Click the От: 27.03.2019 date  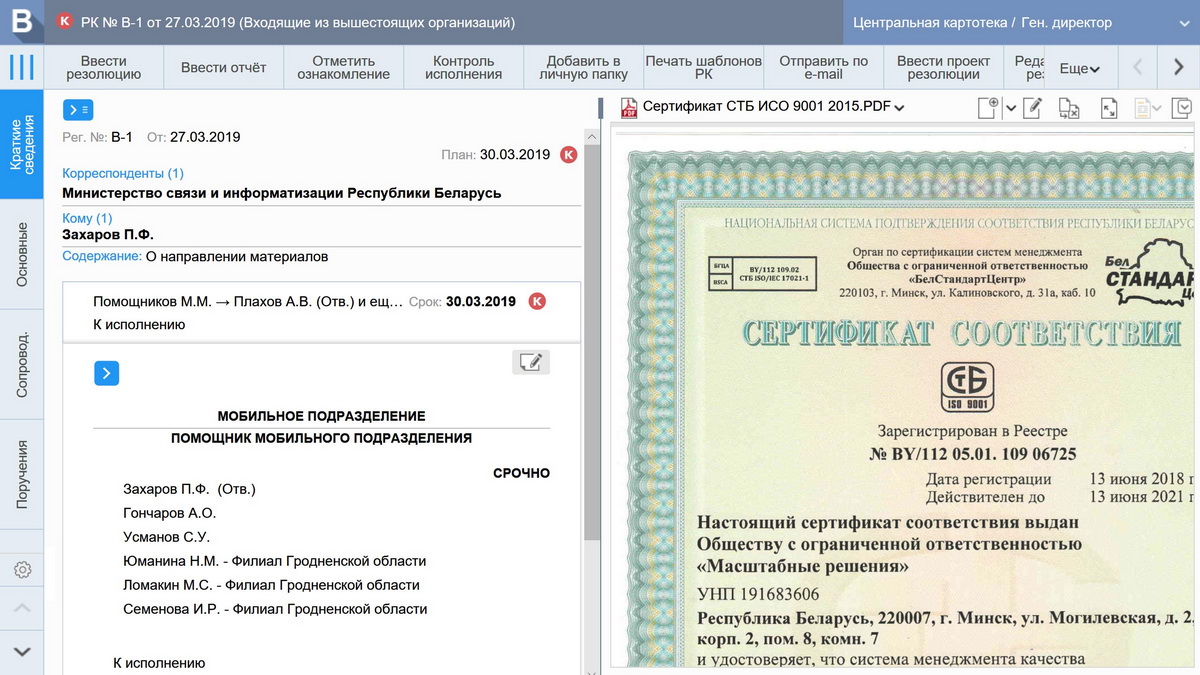(x=194, y=137)
